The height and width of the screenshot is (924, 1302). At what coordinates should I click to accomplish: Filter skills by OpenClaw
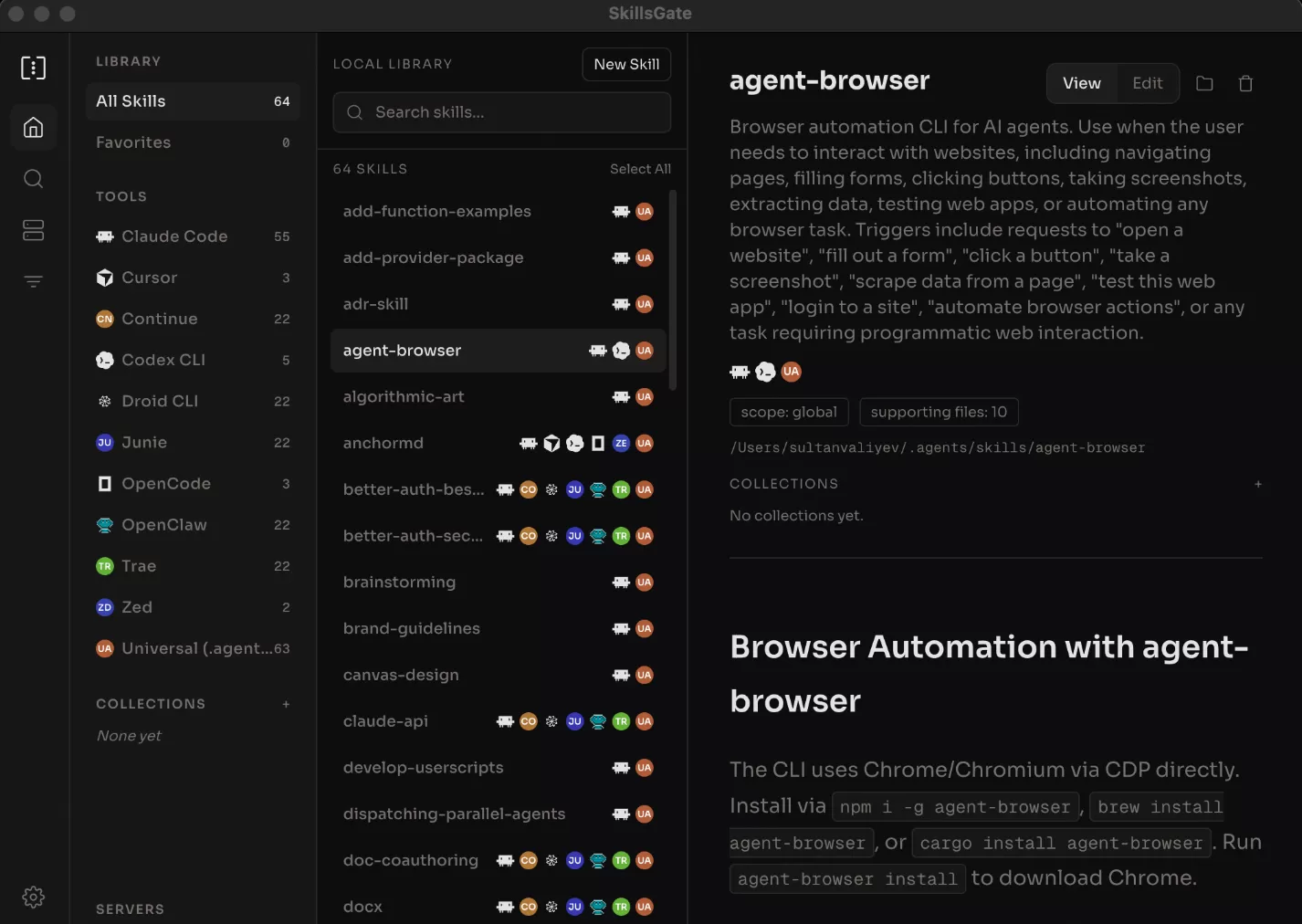pos(193,525)
